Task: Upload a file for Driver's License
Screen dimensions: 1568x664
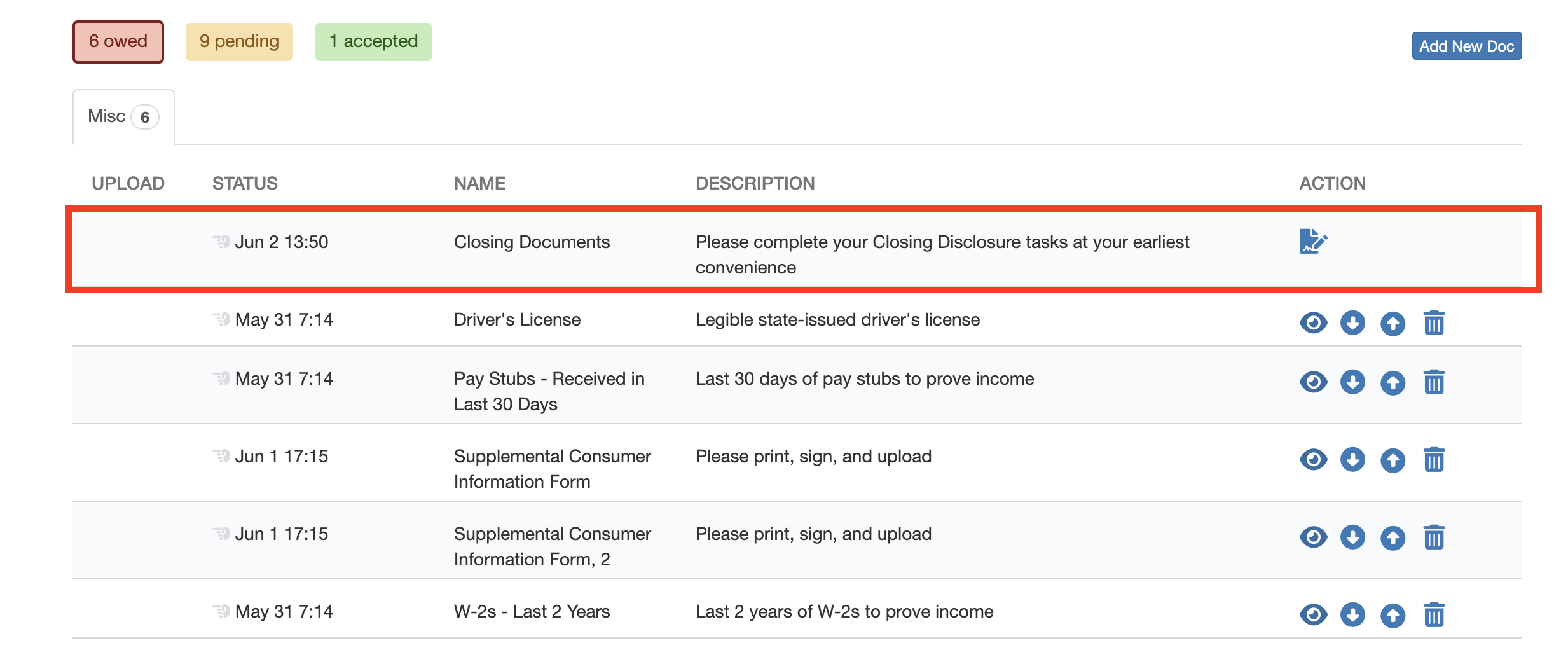Action: 1393,323
